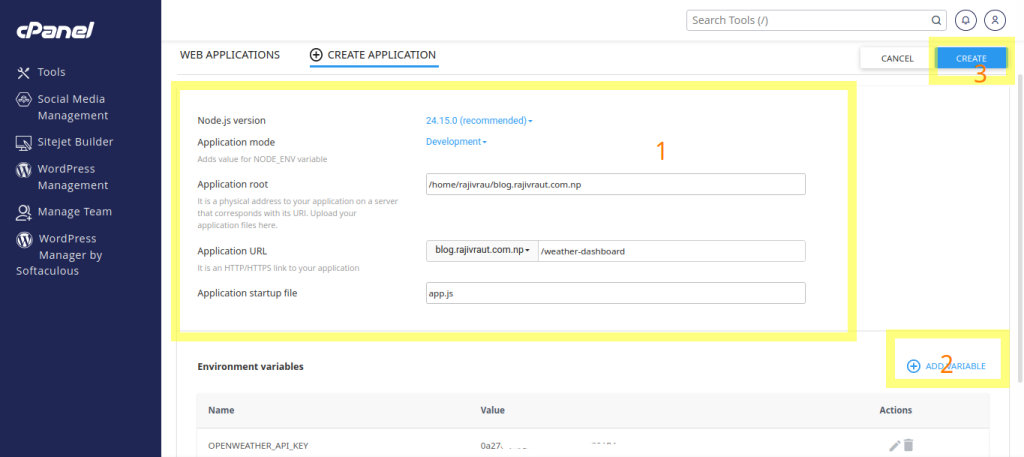
Task: Click the Add Variable plus icon
Action: 913,366
